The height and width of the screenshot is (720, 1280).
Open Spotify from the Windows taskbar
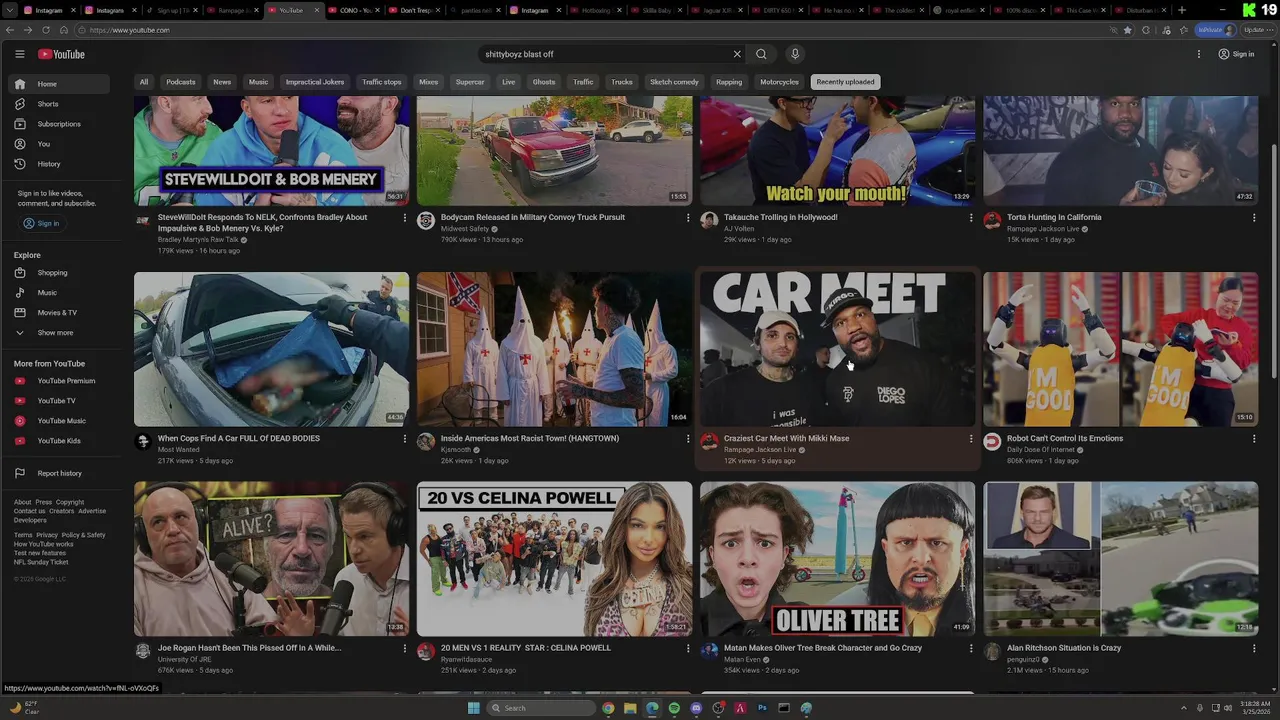[674, 708]
